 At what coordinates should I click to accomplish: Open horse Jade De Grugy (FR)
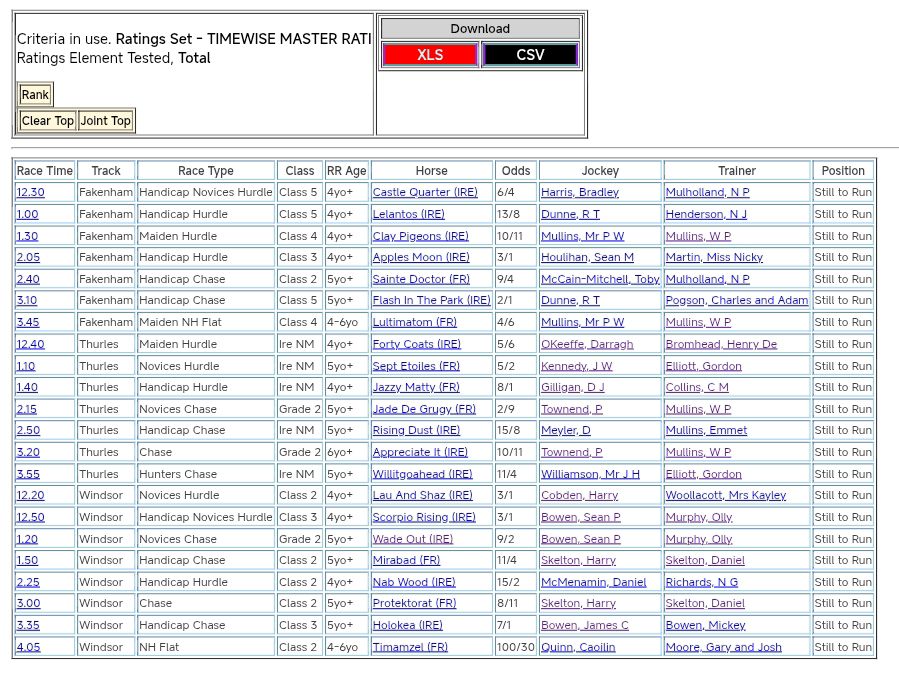[424, 409]
